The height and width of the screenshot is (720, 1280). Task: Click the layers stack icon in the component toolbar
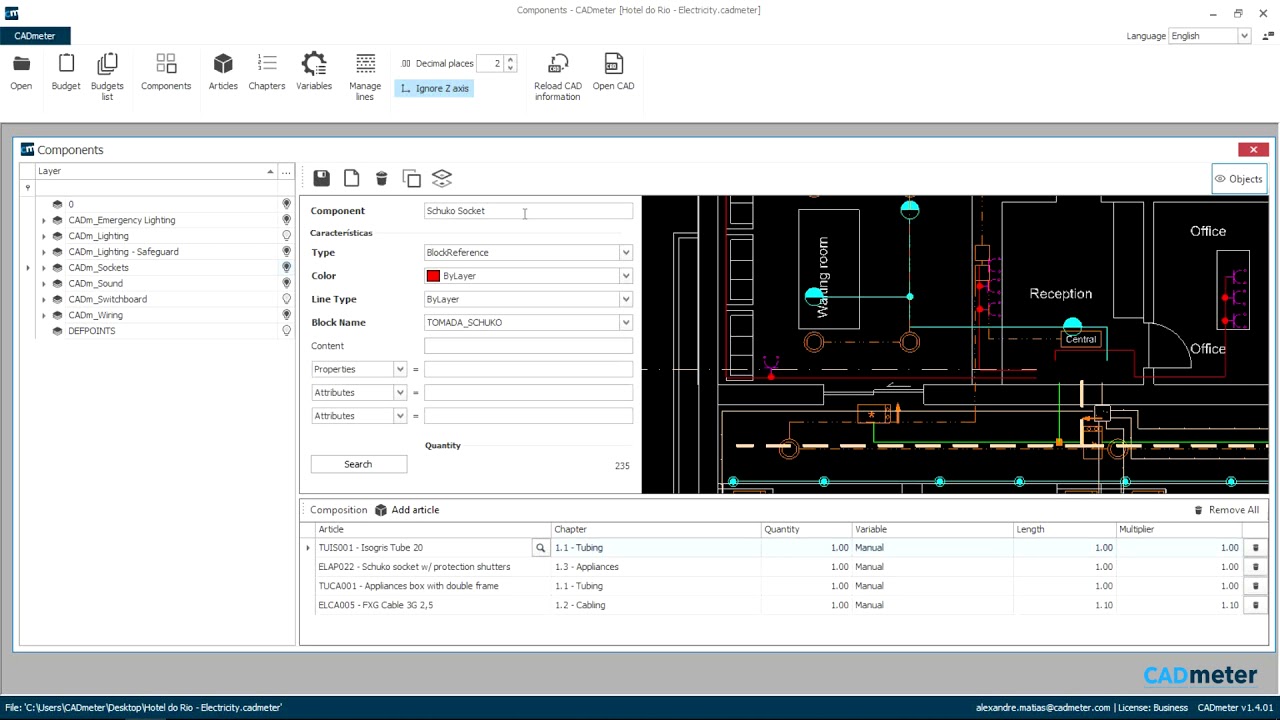442,178
